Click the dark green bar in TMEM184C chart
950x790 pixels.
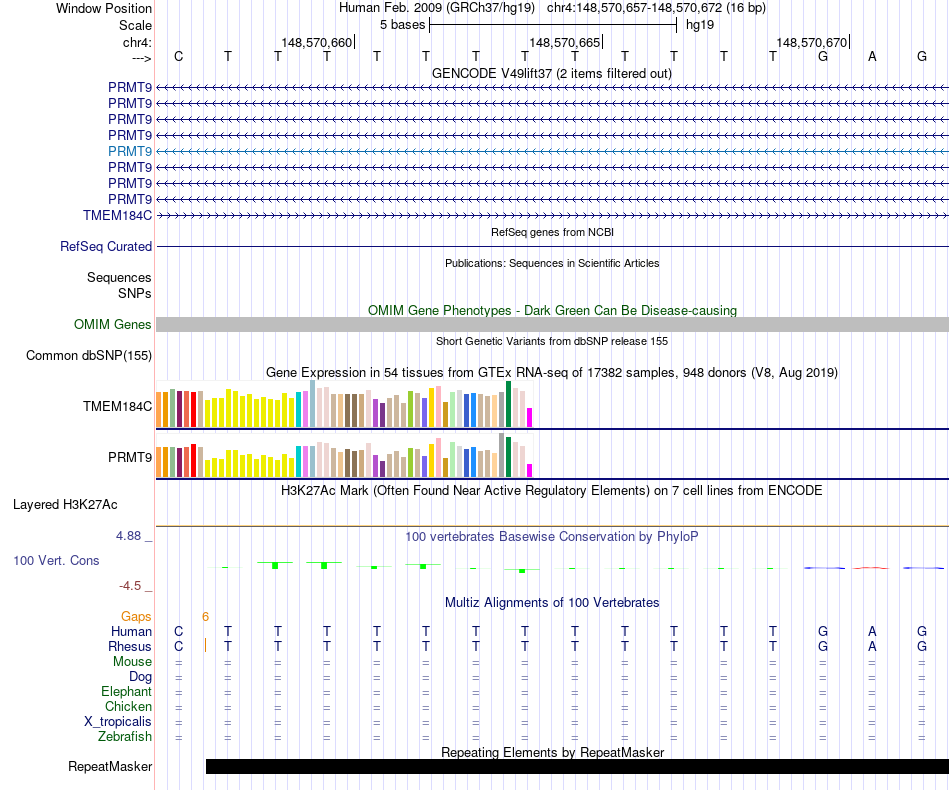coord(508,404)
